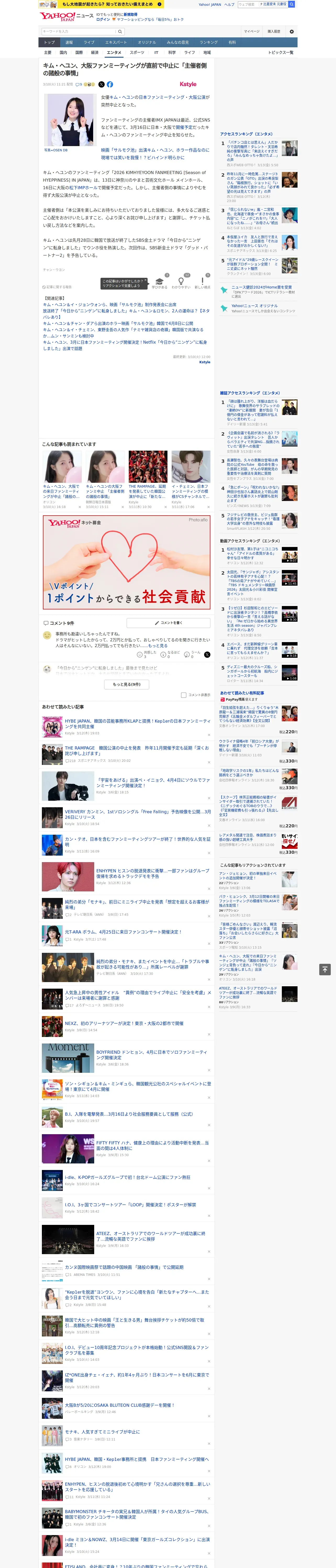
Task: Open the settings gear icon in header
Action: pos(292,32)
